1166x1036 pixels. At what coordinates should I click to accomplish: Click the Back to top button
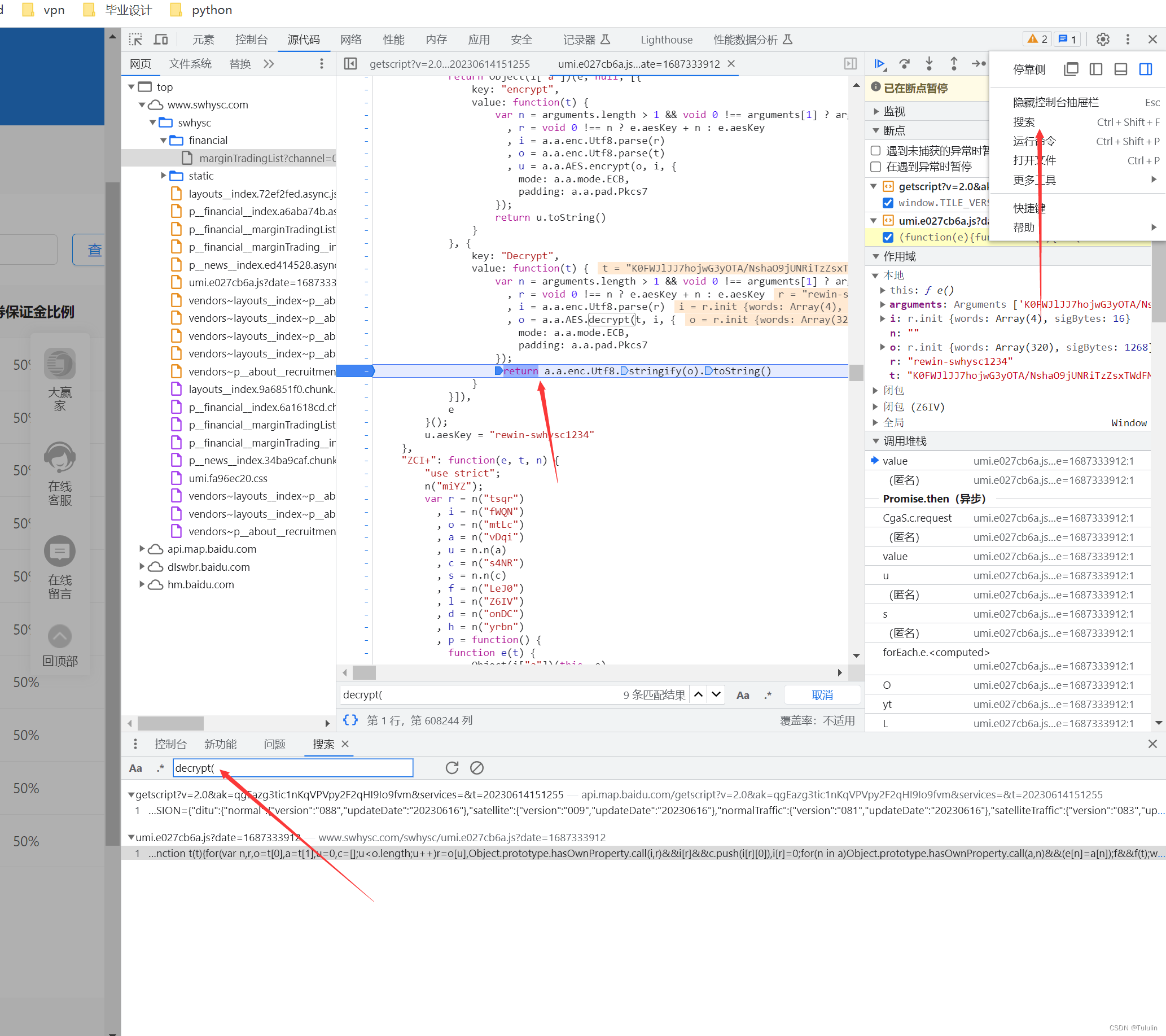tap(60, 646)
